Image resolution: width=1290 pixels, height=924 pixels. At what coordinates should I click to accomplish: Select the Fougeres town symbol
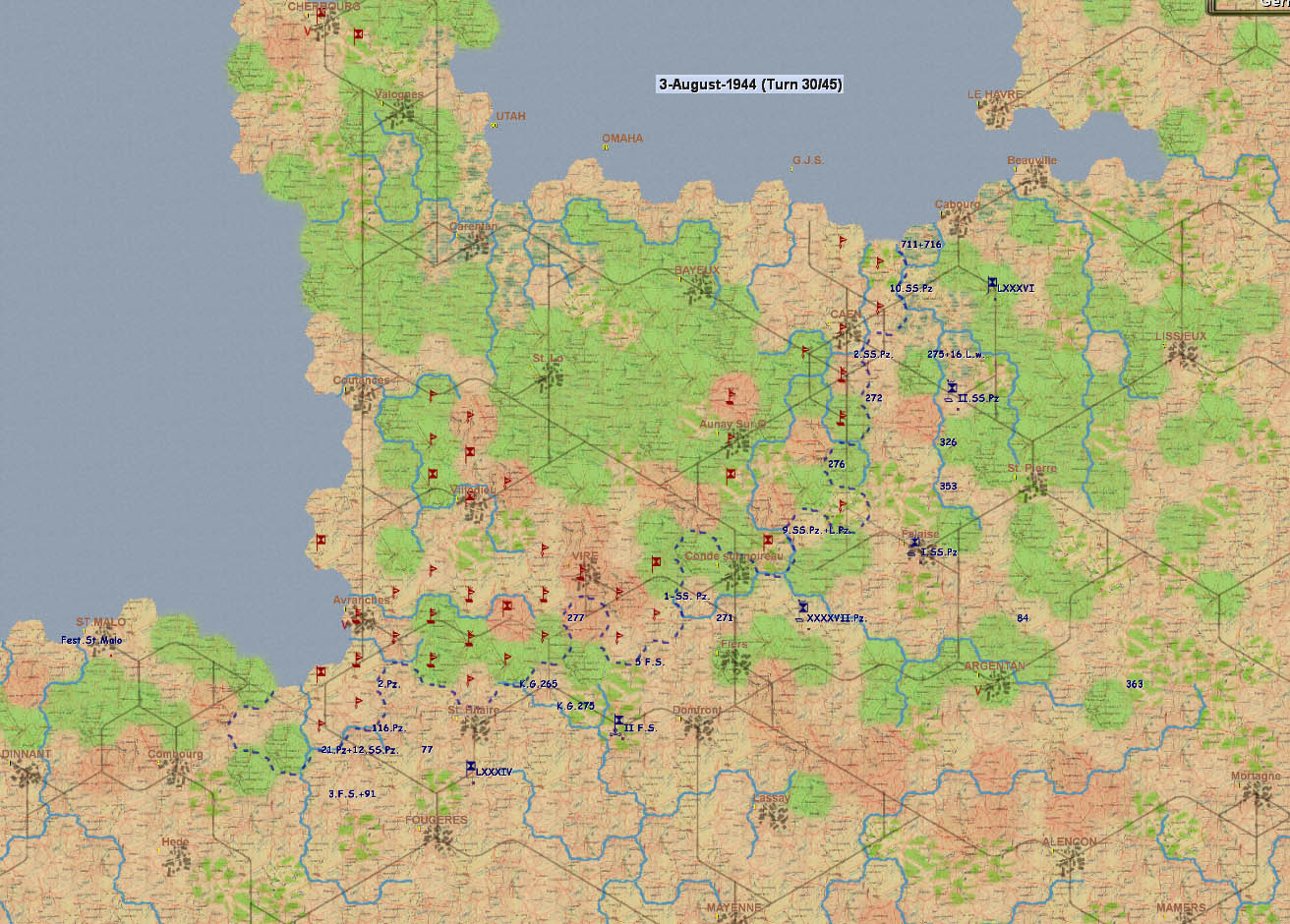click(x=437, y=838)
